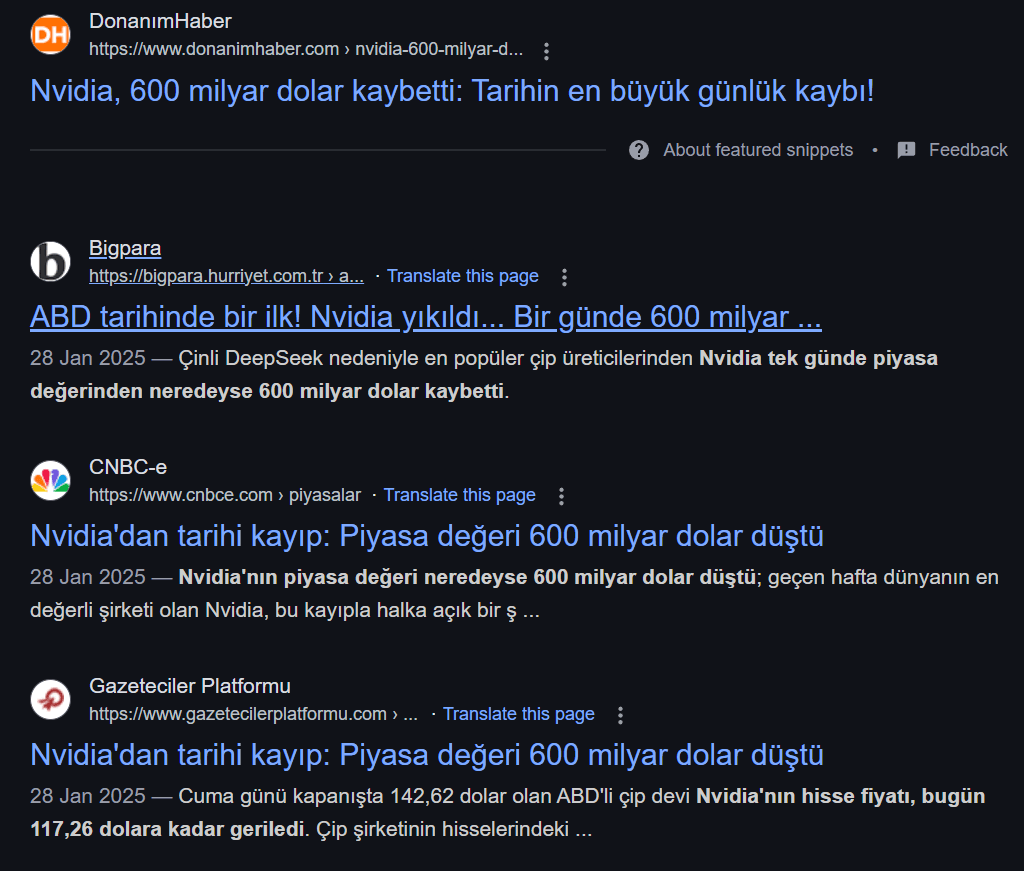Open more options for CNBC-e result
This screenshot has height=871, width=1024.
pyautogui.click(x=562, y=496)
